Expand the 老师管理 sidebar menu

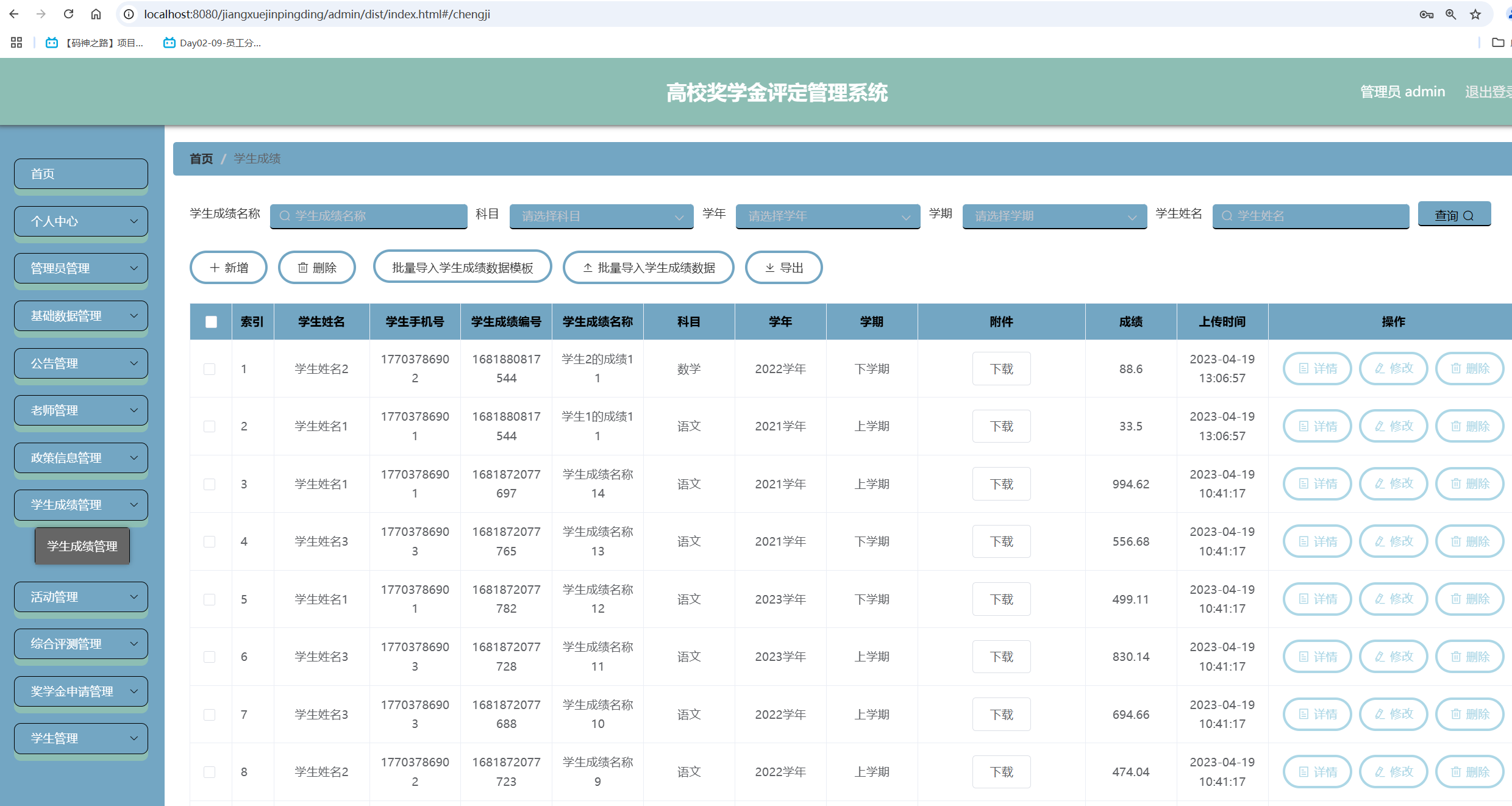[81, 410]
